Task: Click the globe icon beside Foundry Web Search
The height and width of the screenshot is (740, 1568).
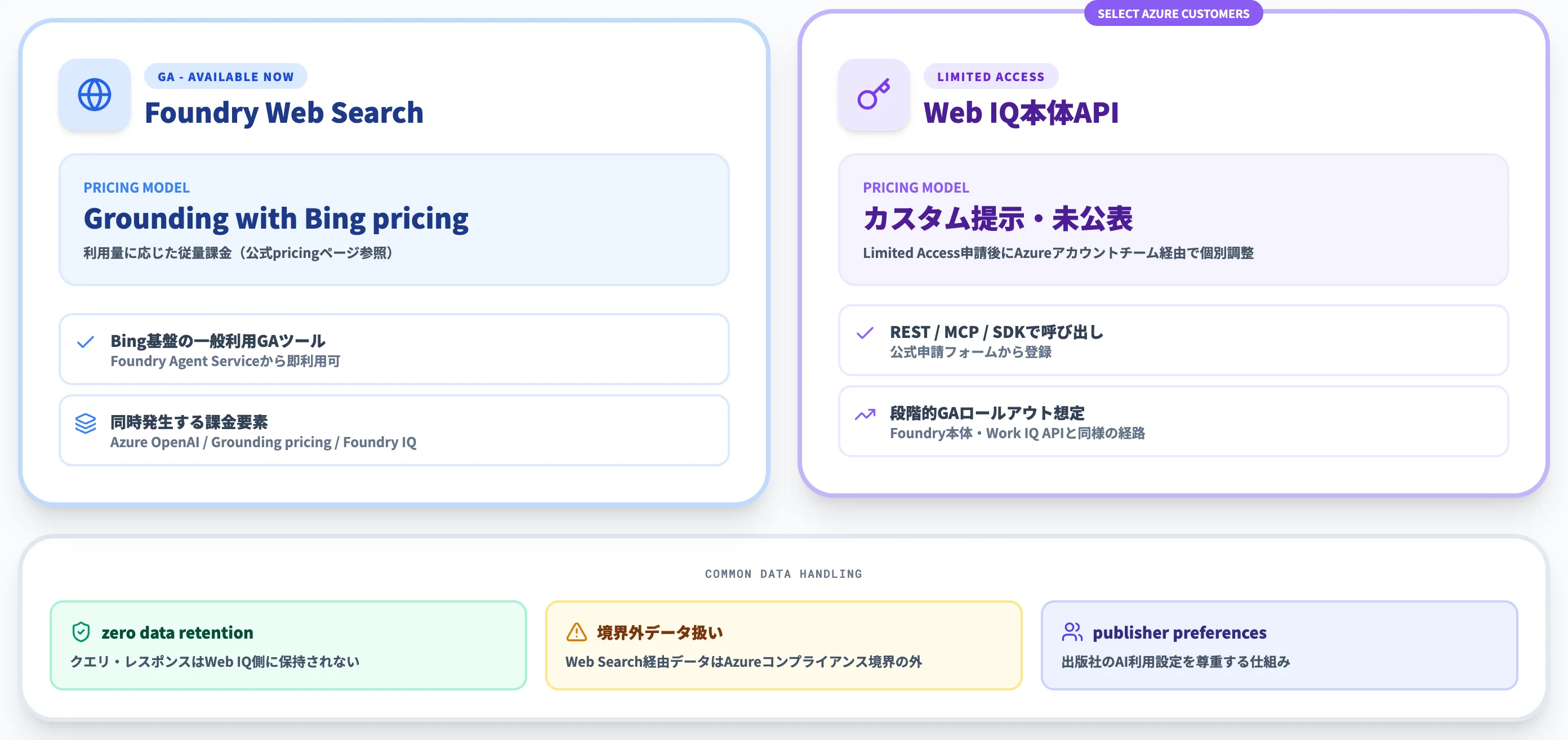Action: click(95, 95)
